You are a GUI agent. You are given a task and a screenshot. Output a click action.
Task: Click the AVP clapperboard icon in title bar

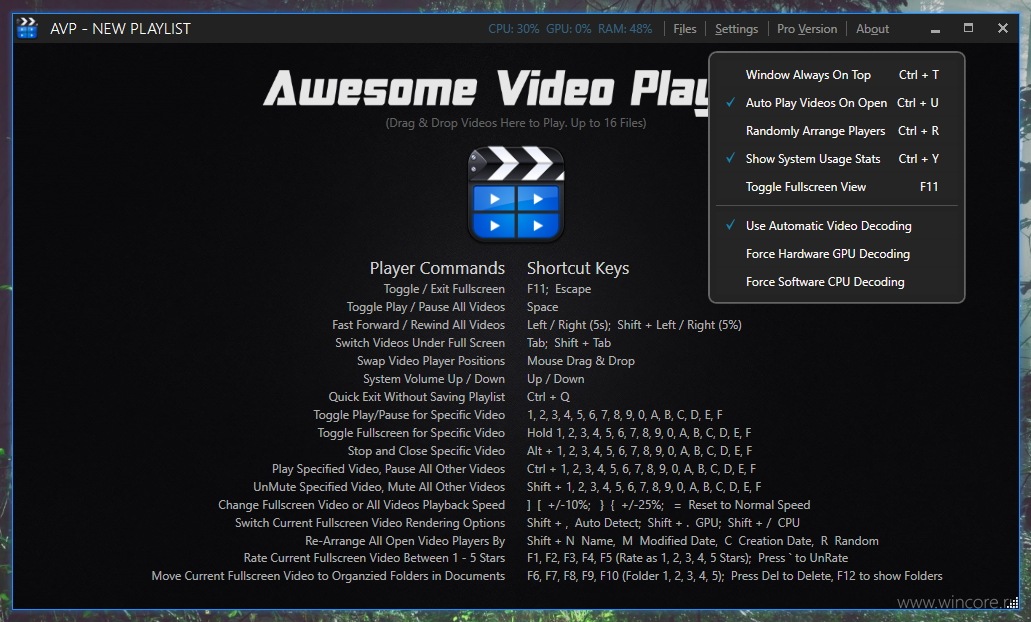[27, 28]
